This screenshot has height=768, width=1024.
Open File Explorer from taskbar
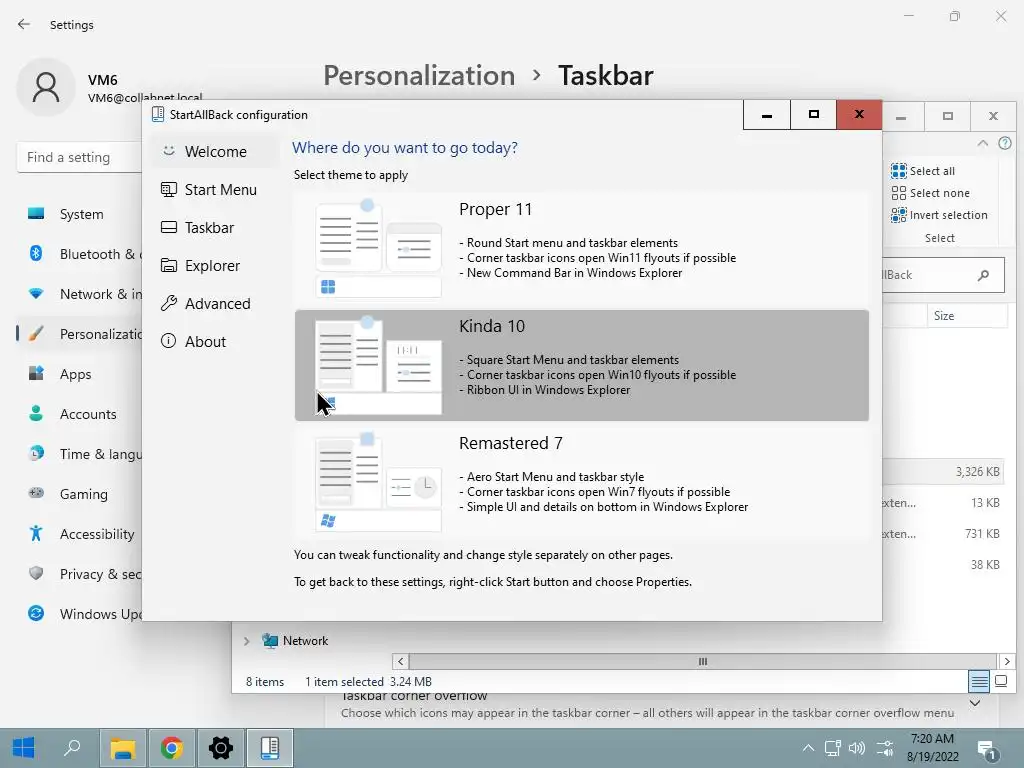122,748
